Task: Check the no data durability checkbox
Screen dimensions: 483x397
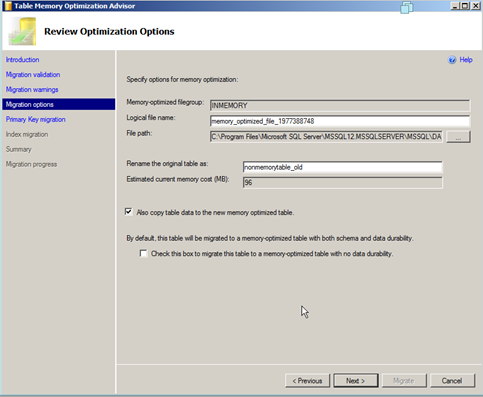Action: click(144, 254)
